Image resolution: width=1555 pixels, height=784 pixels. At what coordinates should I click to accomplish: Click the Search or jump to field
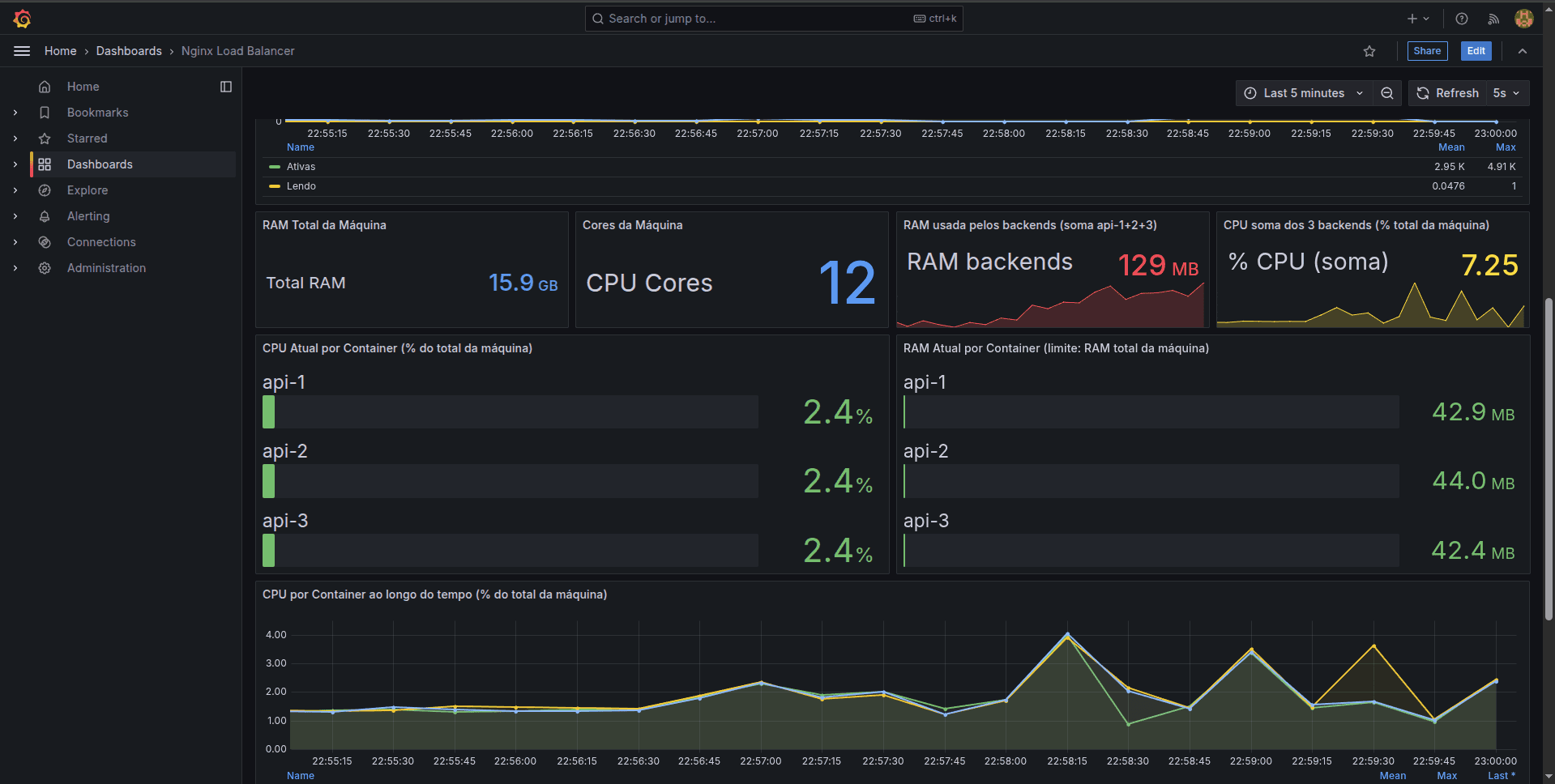pyautogui.click(x=774, y=19)
